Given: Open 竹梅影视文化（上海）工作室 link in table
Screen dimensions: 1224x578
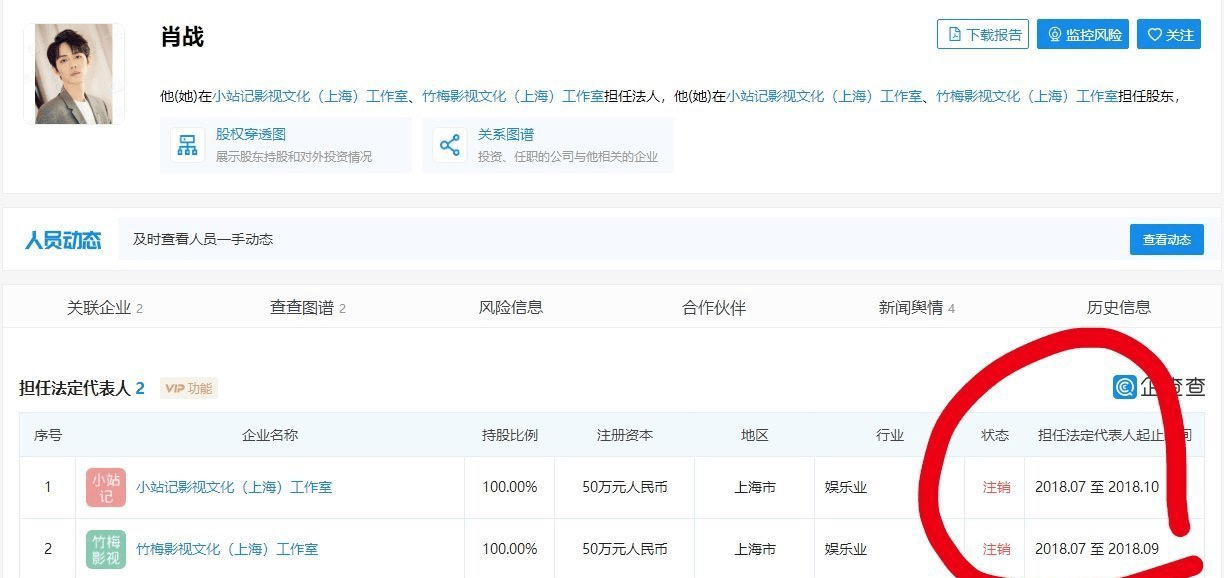Looking at the screenshot, I should point(227,549).
